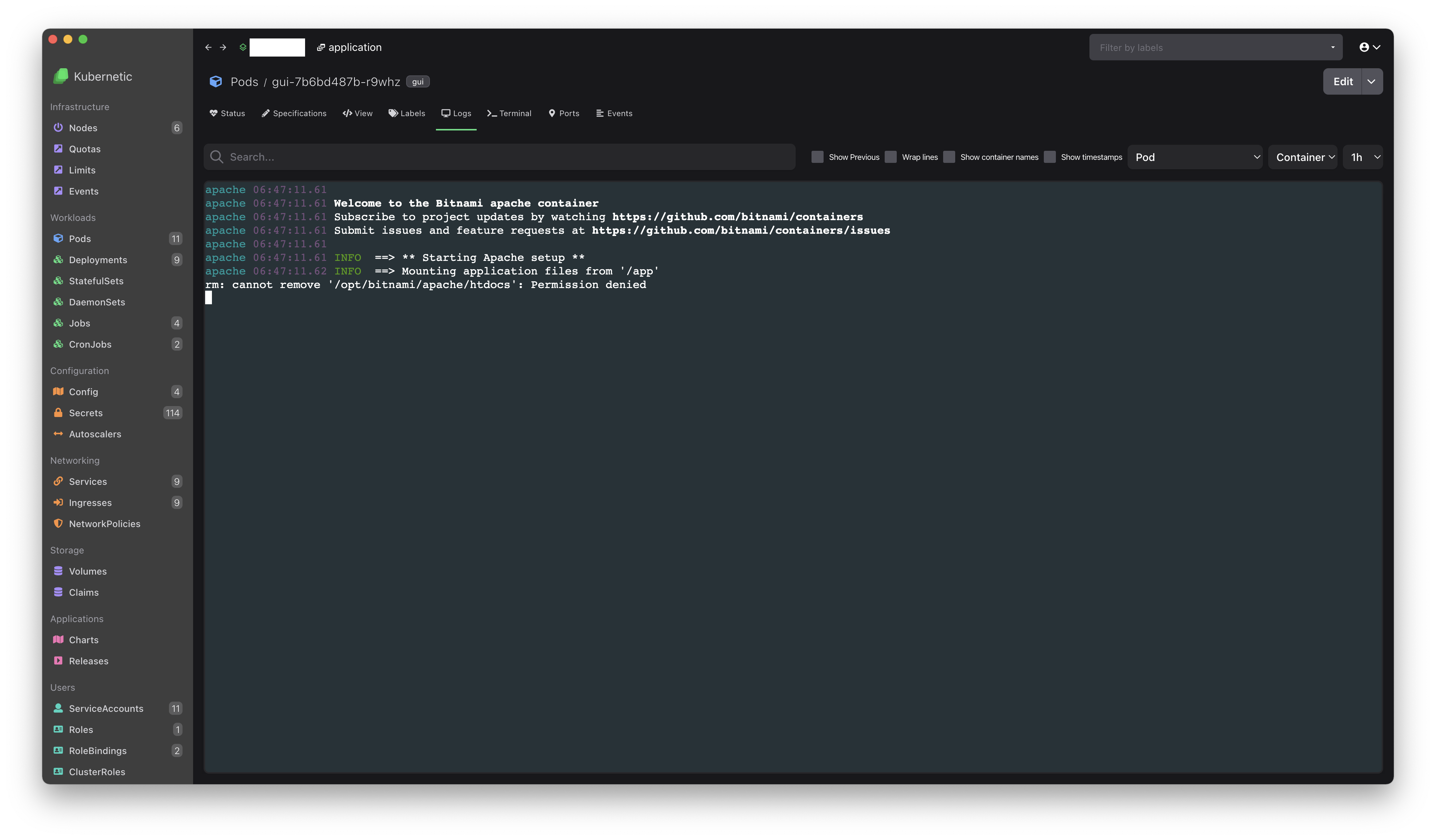Viewport: 1436px width, 840px height.
Task: Open the Nodes infrastructure view
Action: point(83,128)
